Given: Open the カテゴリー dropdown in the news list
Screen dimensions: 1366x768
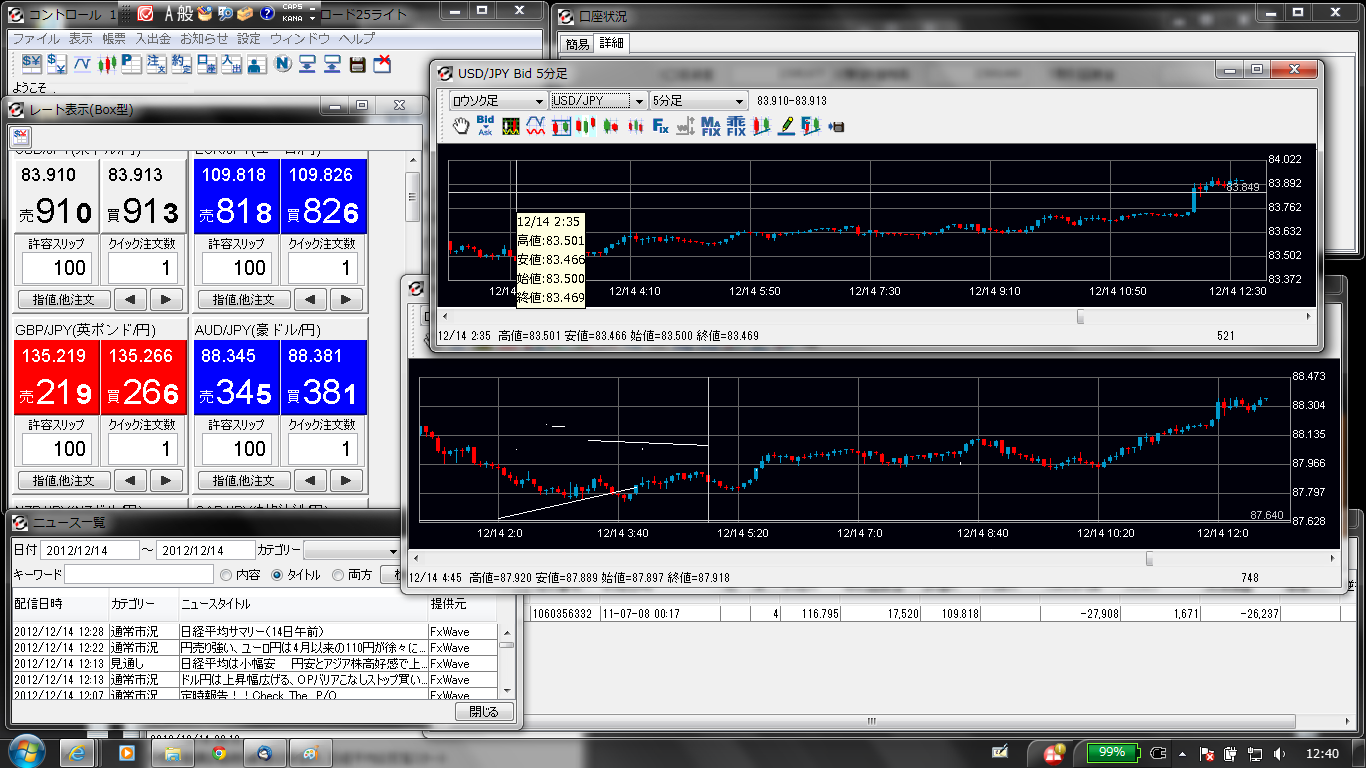Looking at the screenshot, I should (x=351, y=550).
